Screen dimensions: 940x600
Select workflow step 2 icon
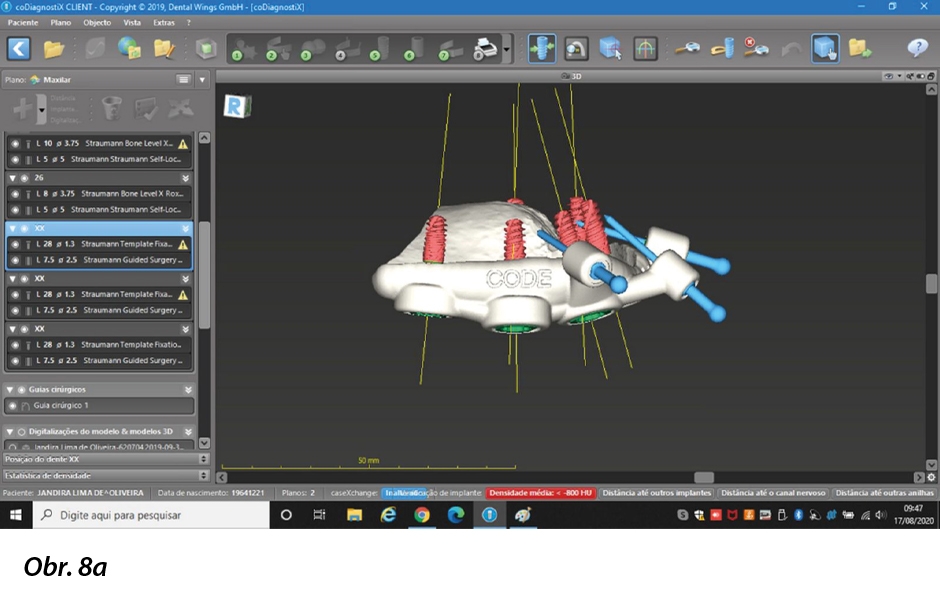tap(278, 49)
